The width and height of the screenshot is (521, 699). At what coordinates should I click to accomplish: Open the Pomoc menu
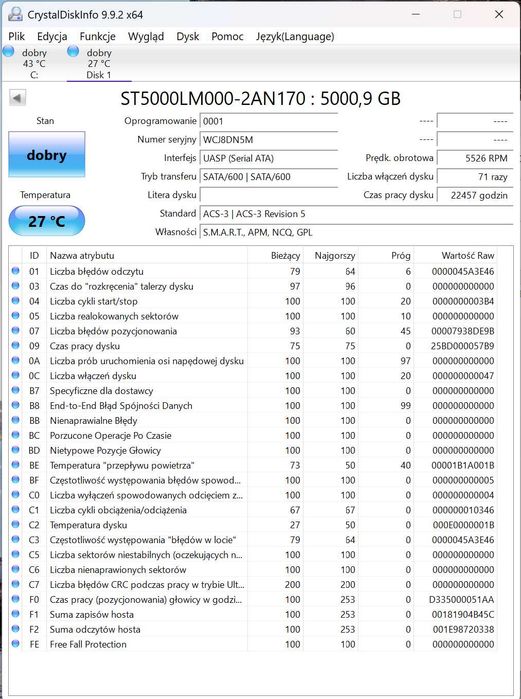(x=227, y=37)
